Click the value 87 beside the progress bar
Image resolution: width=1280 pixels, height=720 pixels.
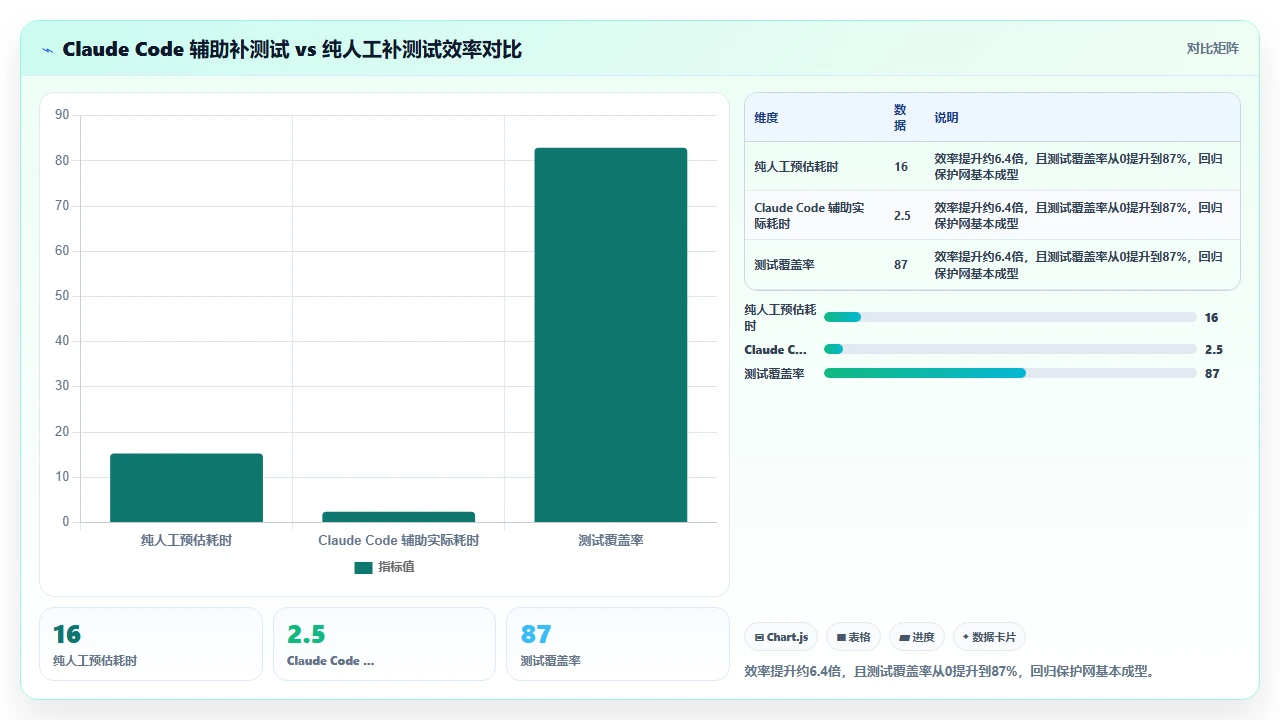click(x=1211, y=374)
